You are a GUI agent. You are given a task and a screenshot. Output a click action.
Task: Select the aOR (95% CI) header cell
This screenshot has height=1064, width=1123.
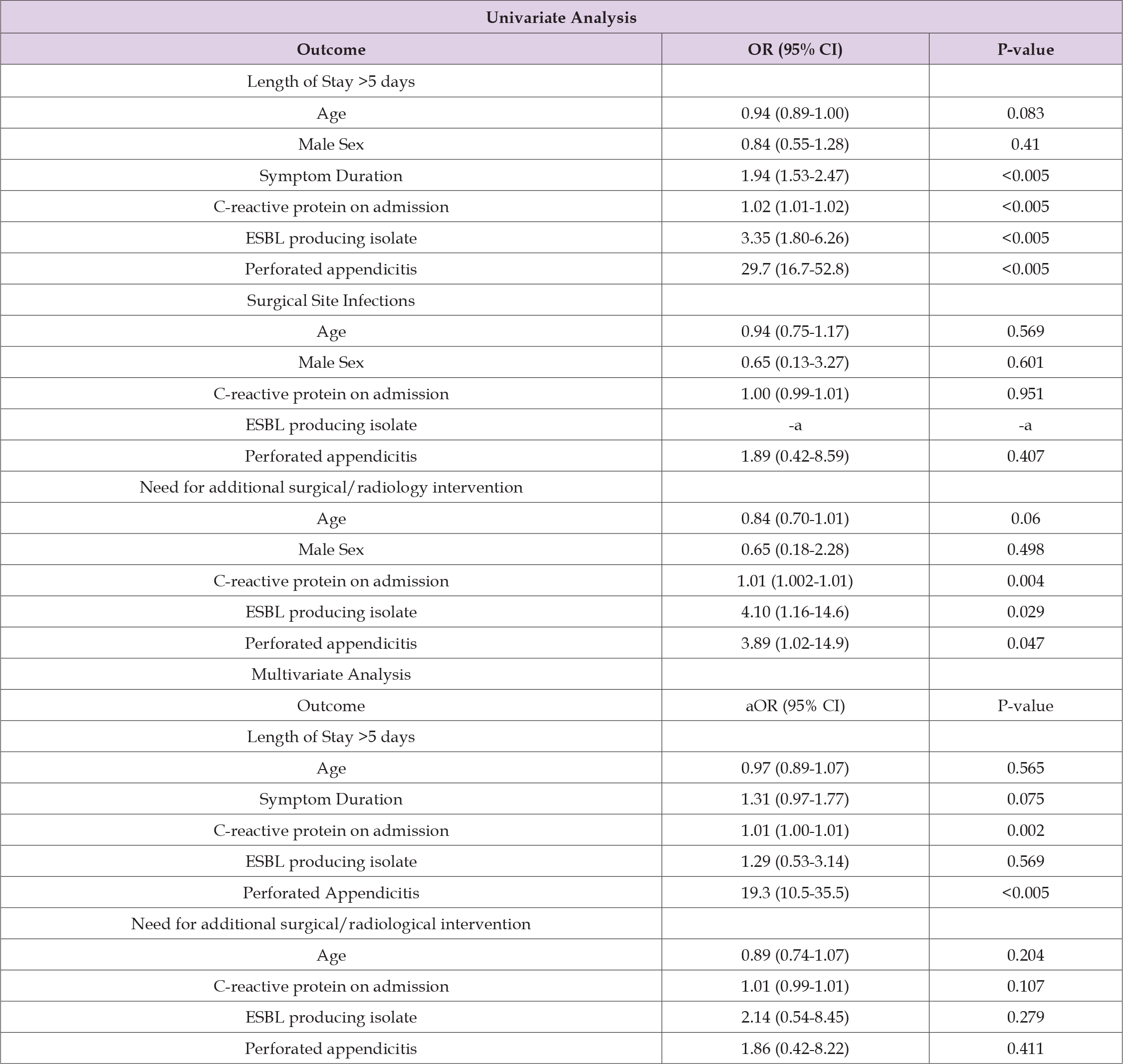(795, 705)
